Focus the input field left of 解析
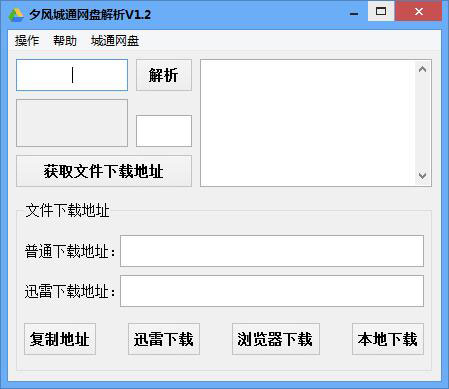 [72, 75]
